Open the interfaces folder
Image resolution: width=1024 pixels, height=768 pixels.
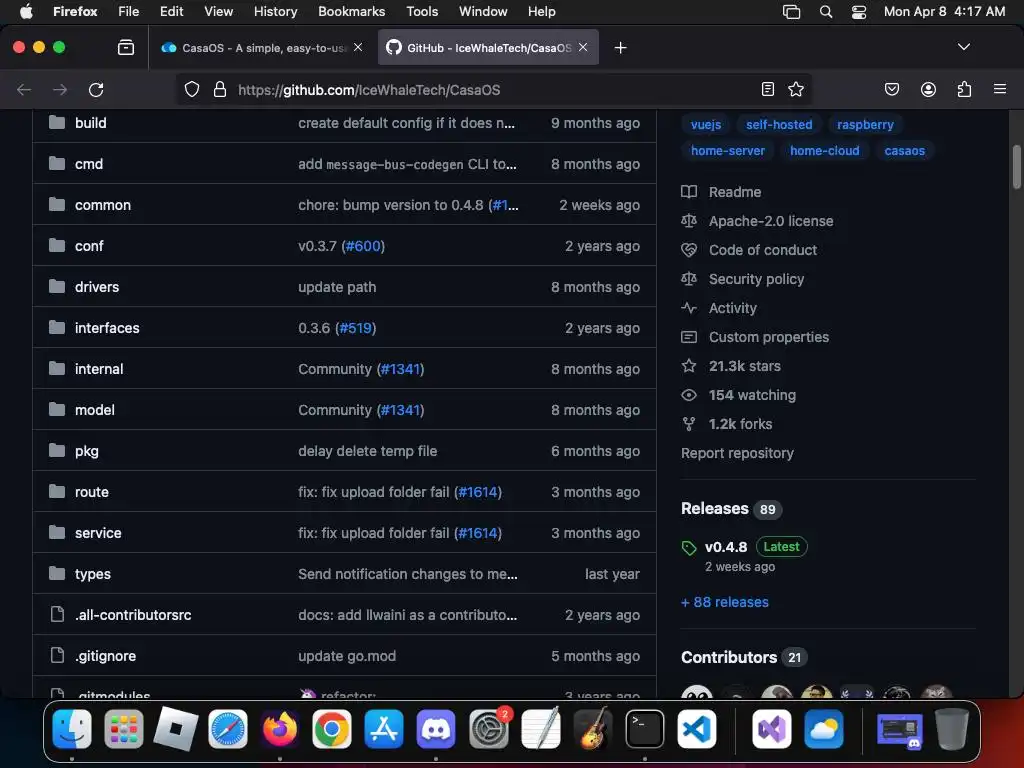point(107,328)
